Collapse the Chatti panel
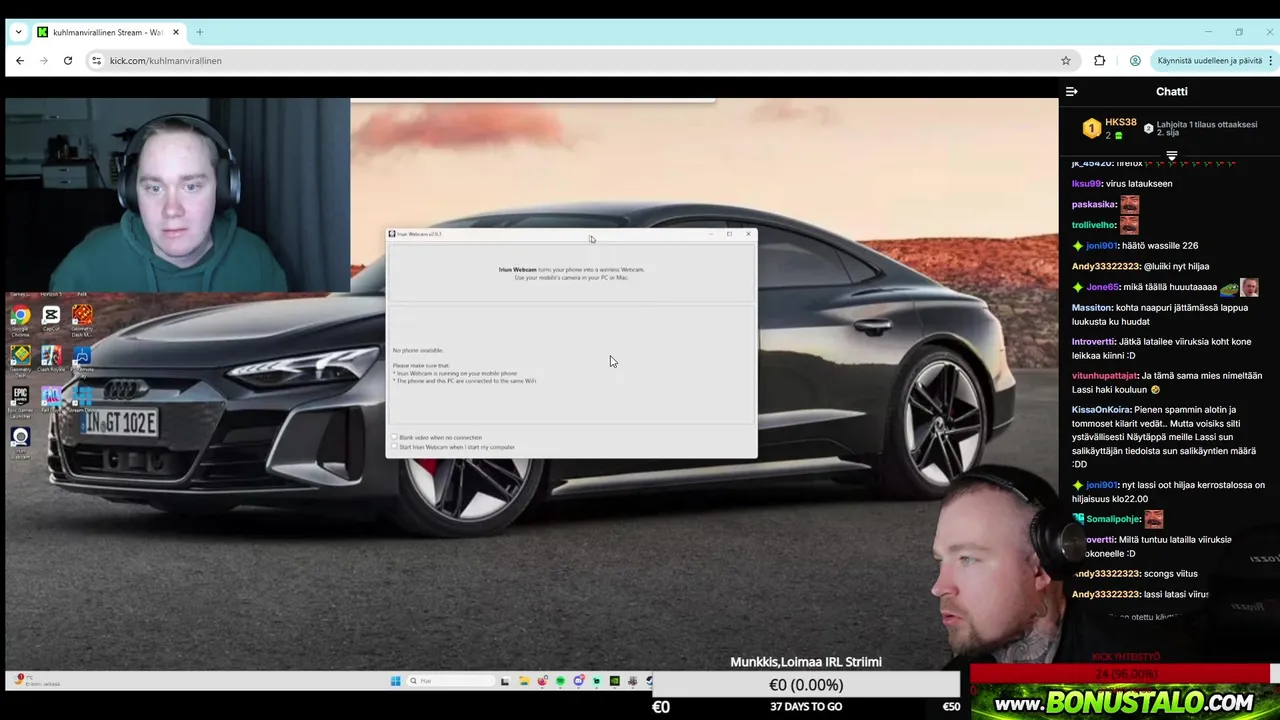 tap(1072, 91)
